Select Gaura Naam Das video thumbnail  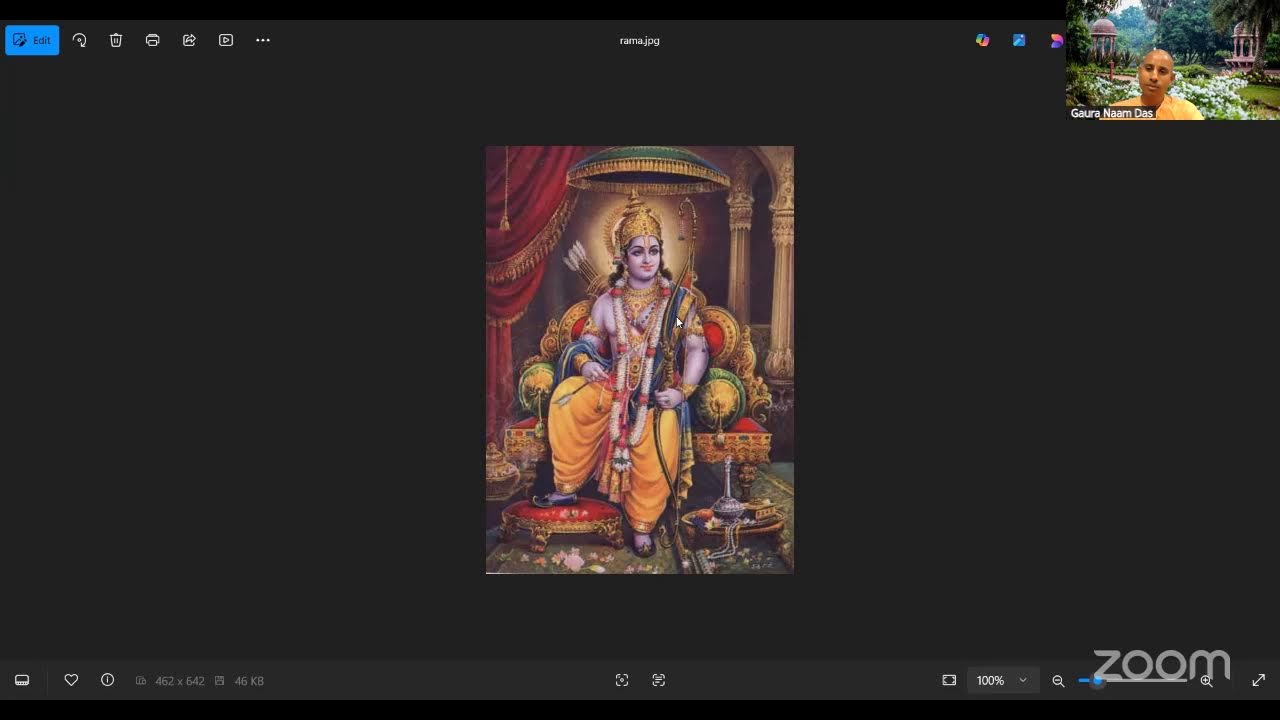coord(1173,60)
